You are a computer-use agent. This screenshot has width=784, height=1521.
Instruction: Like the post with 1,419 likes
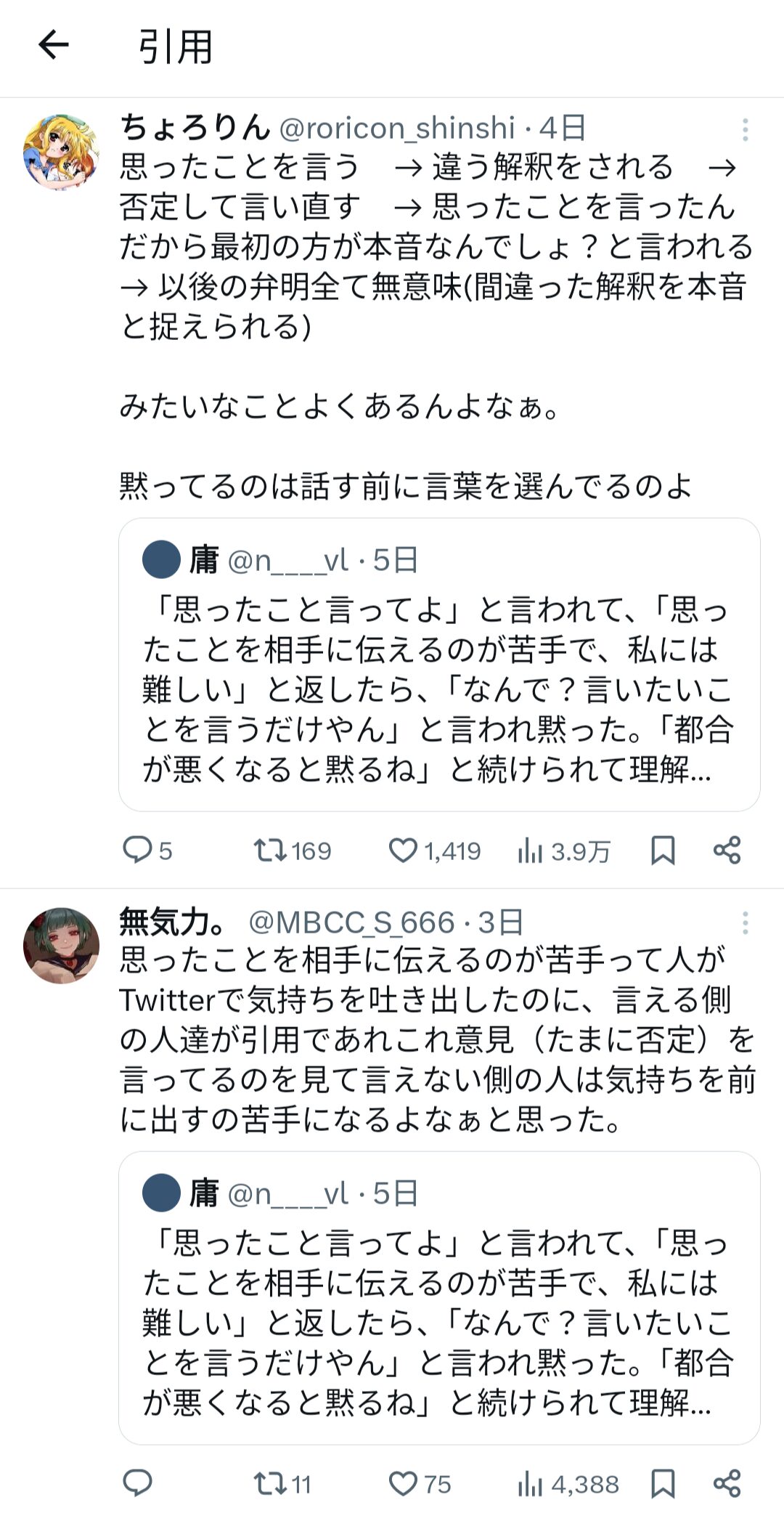click(x=403, y=850)
